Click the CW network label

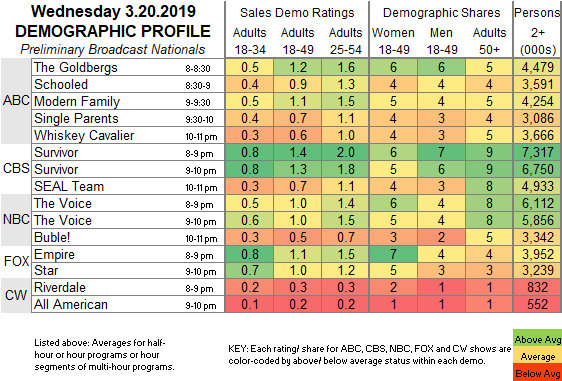click(x=16, y=295)
